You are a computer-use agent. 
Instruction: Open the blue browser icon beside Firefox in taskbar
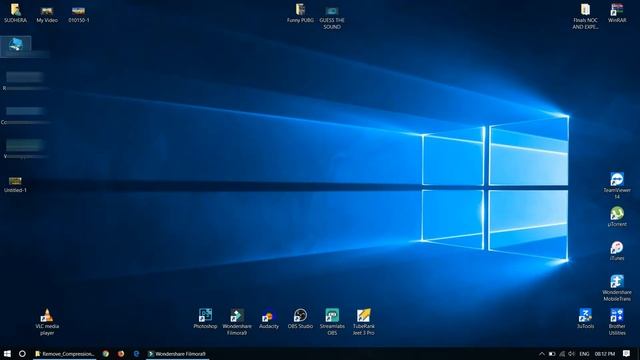[x=136, y=354]
